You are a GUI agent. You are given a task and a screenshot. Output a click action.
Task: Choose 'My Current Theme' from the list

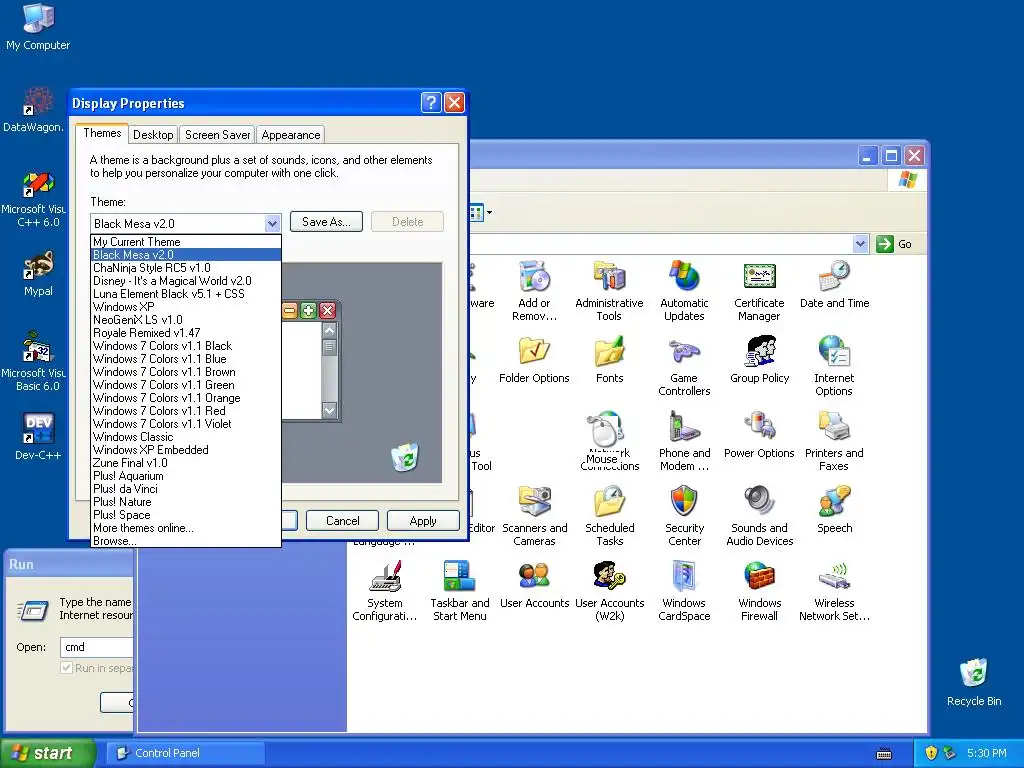tap(185, 242)
